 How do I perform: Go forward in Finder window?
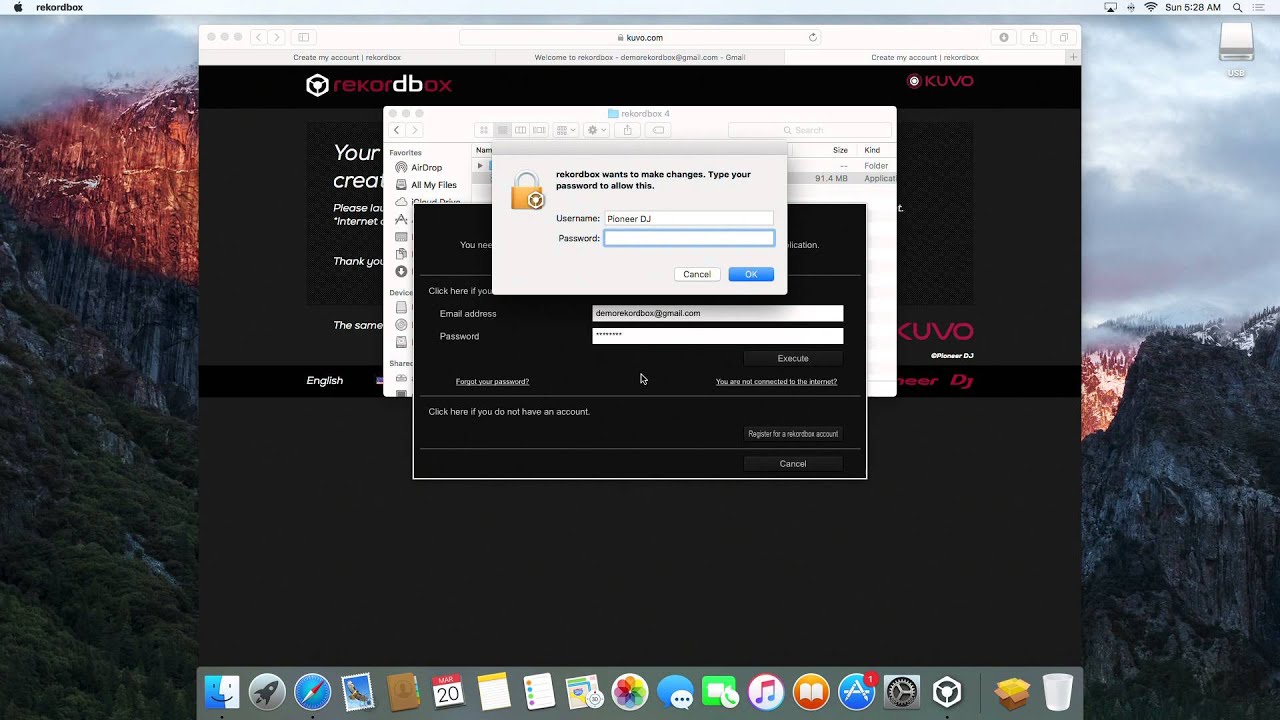tap(415, 130)
